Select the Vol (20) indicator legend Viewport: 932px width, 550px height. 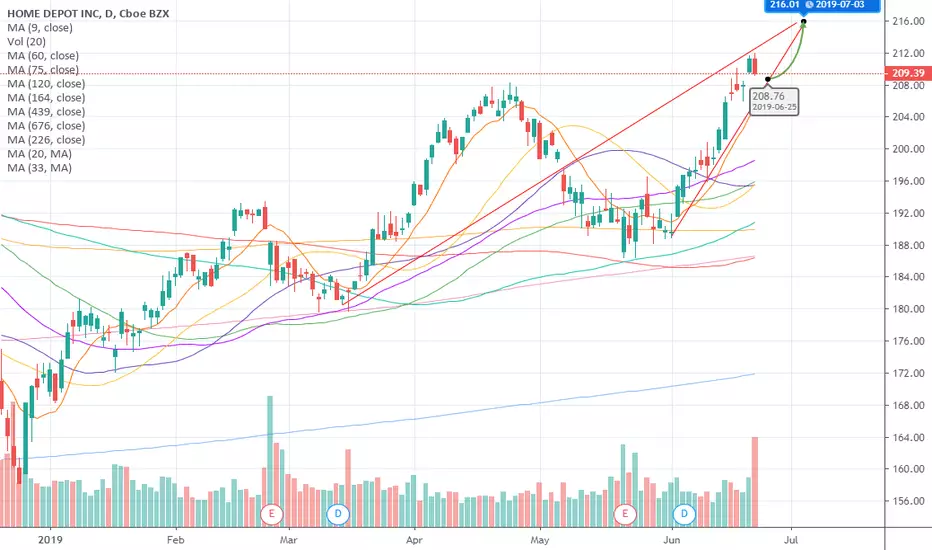[x=26, y=42]
